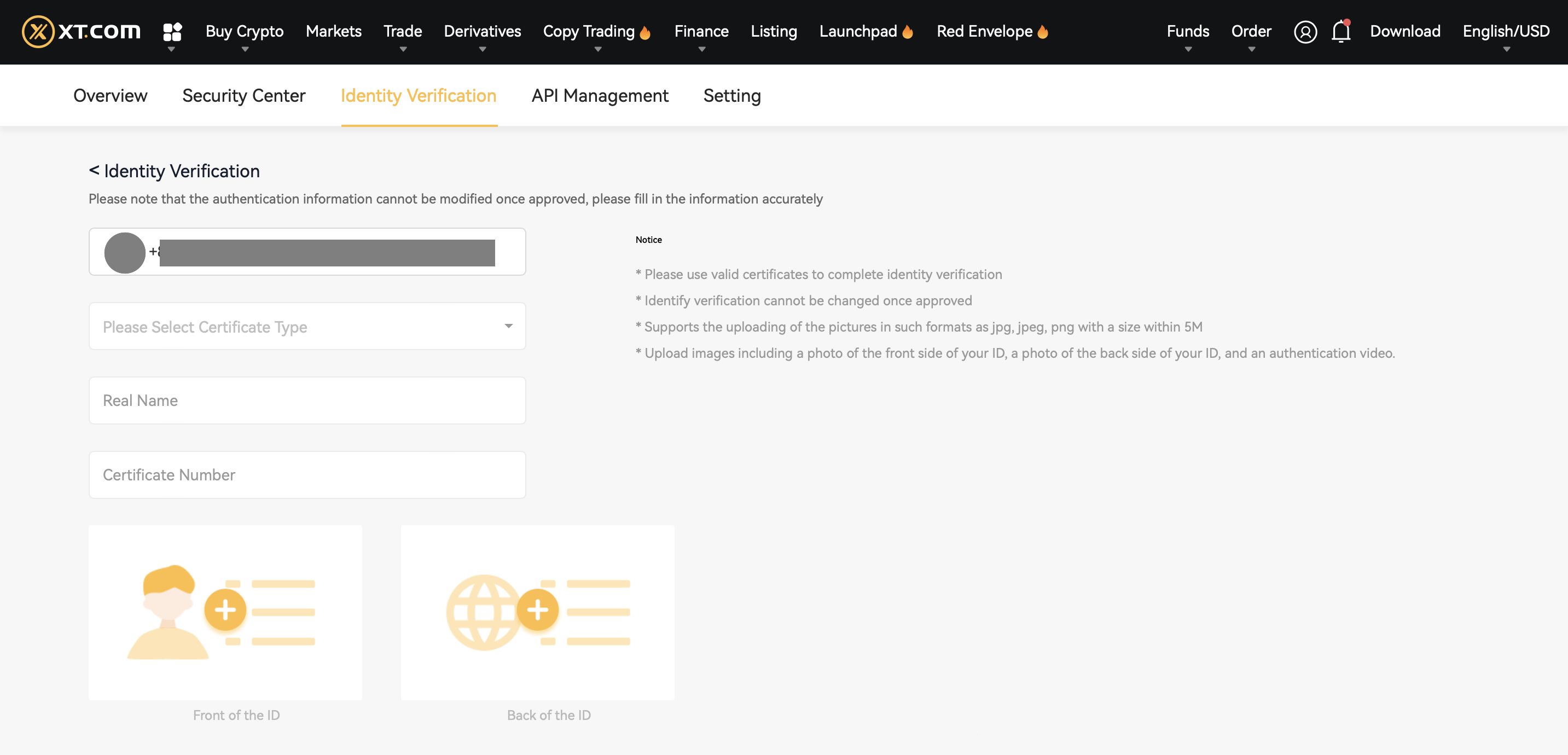Click the Real Name input field
The height and width of the screenshot is (755, 1568).
tap(307, 400)
